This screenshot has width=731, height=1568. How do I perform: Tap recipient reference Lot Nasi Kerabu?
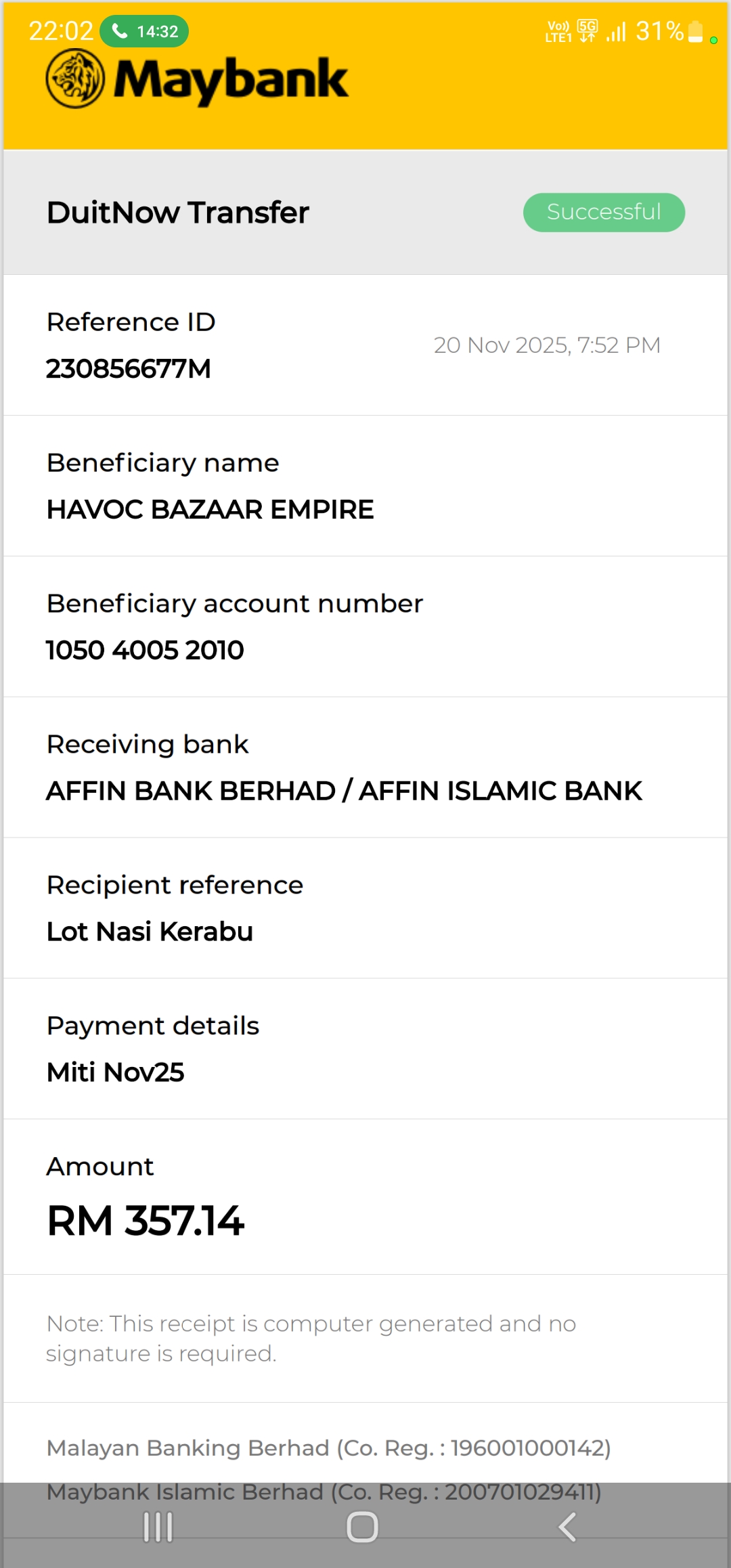coord(150,932)
